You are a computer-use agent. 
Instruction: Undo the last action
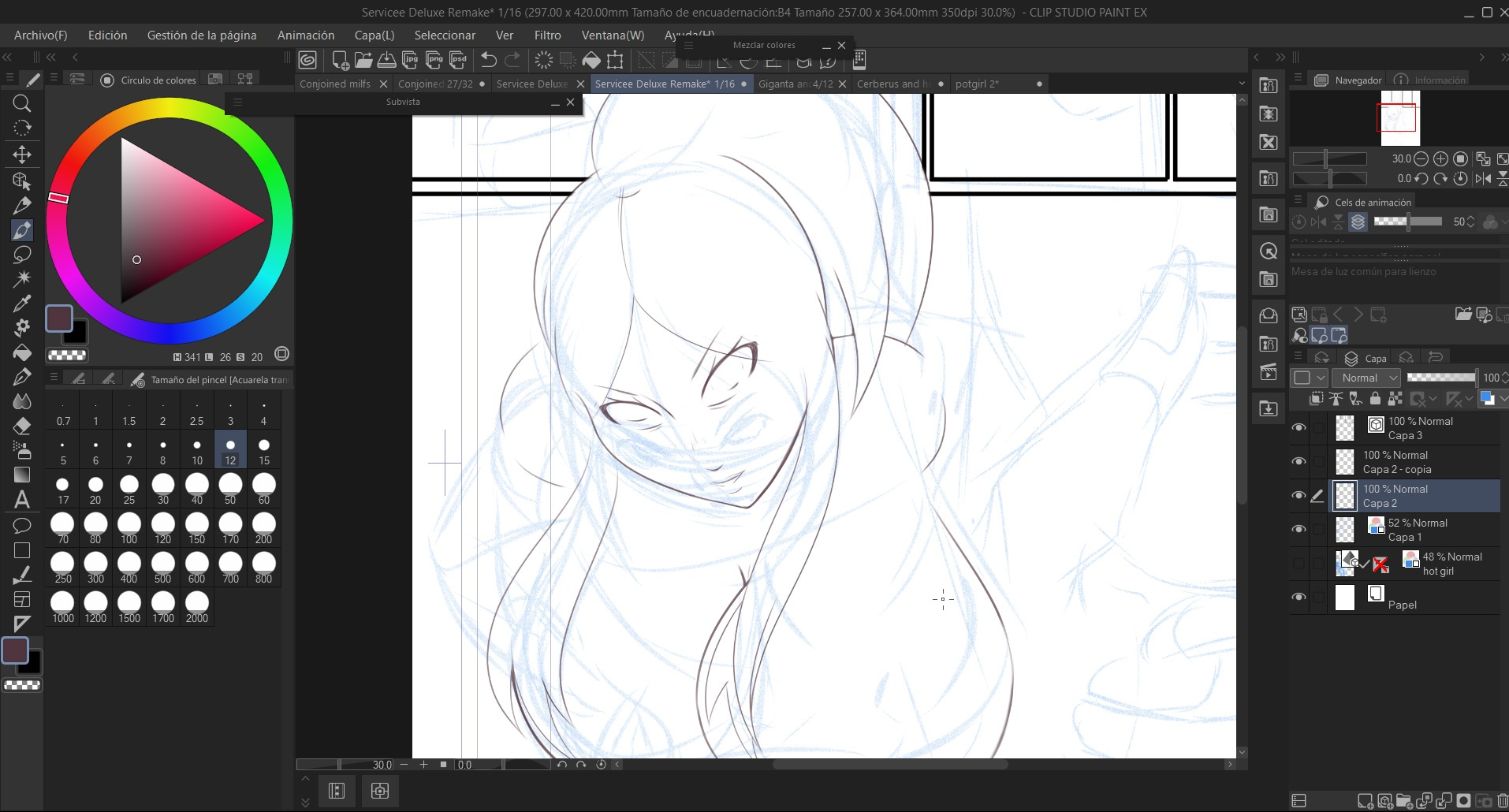(x=489, y=60)
